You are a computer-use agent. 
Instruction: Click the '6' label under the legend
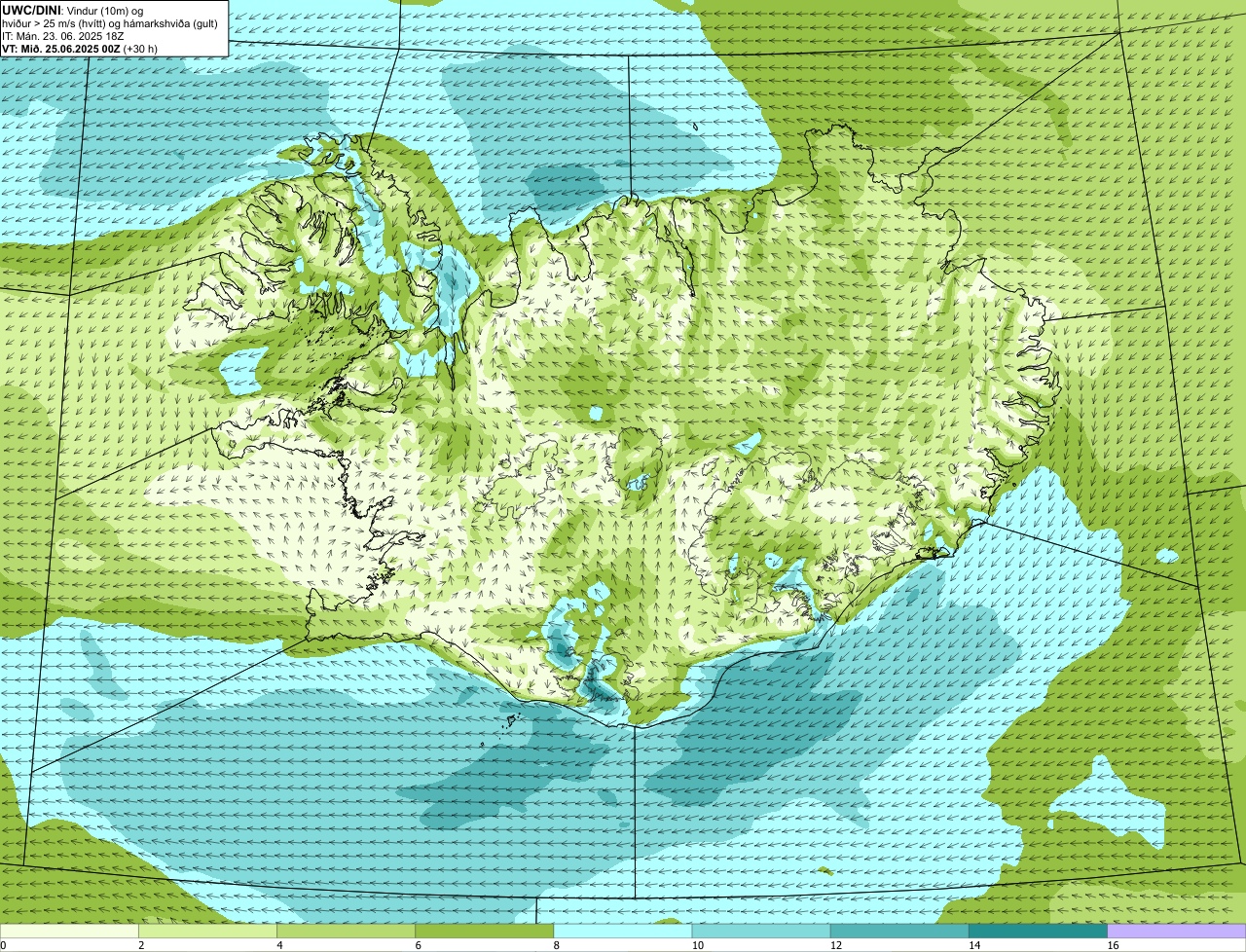[x=418, y=945]
